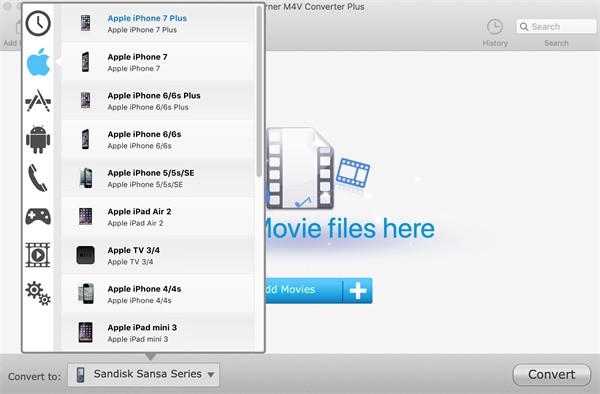Click the Convert button

(x=551, y=374)
